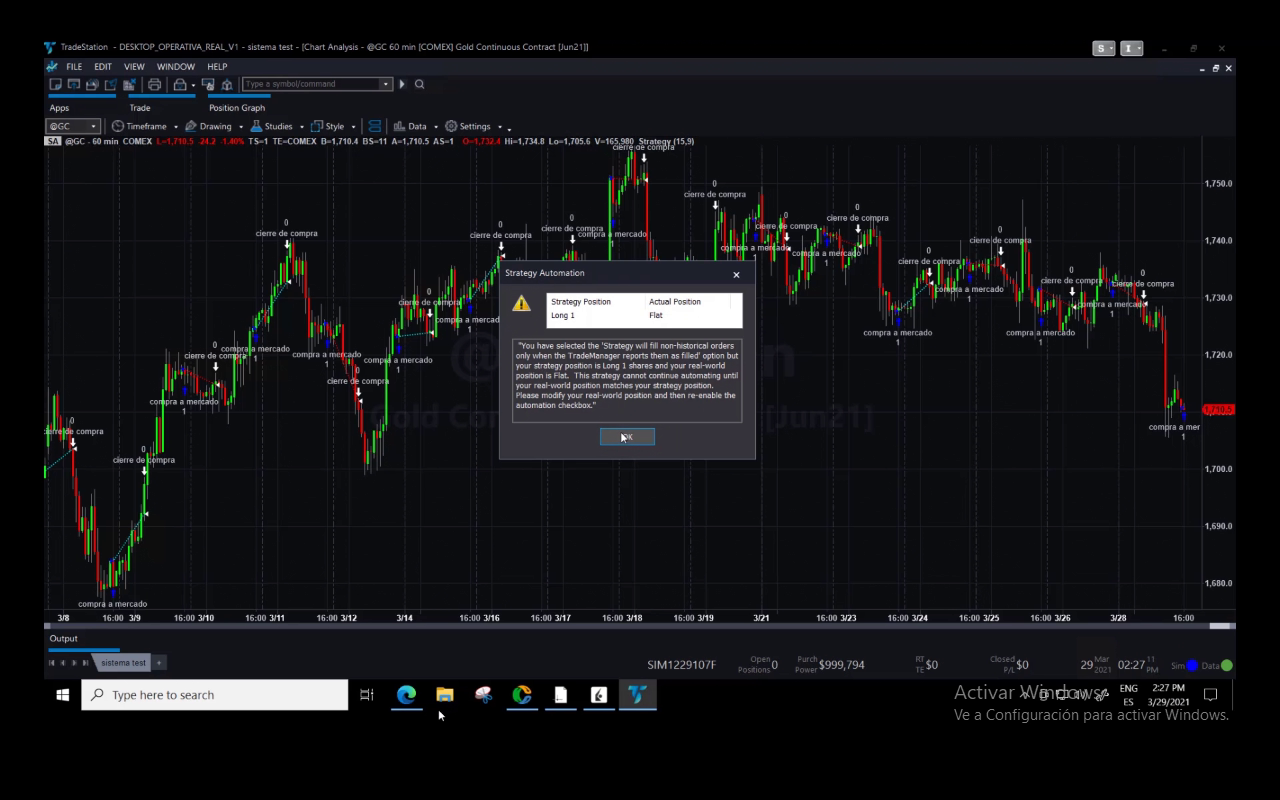Expand the symbol/command dropdown arrow
The image size is (1280, 800).
pyautogui.click(x=385, y=84)
